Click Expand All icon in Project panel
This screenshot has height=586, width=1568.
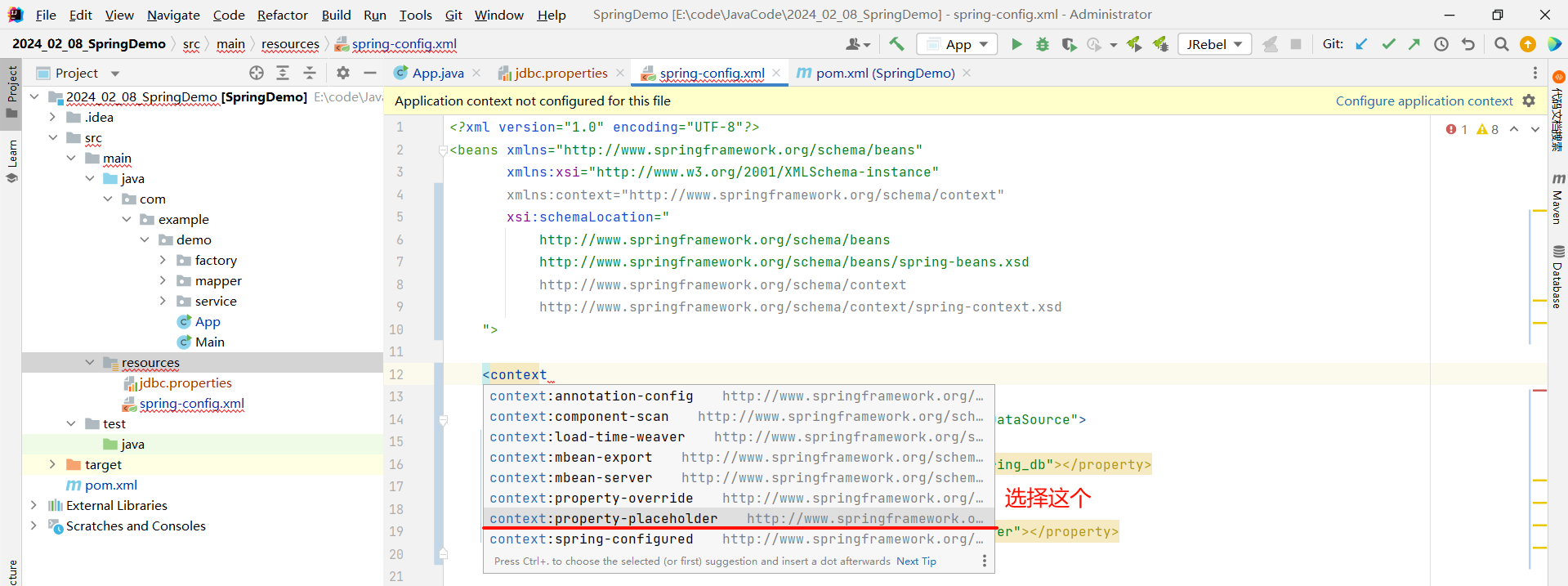coord(283,73)
